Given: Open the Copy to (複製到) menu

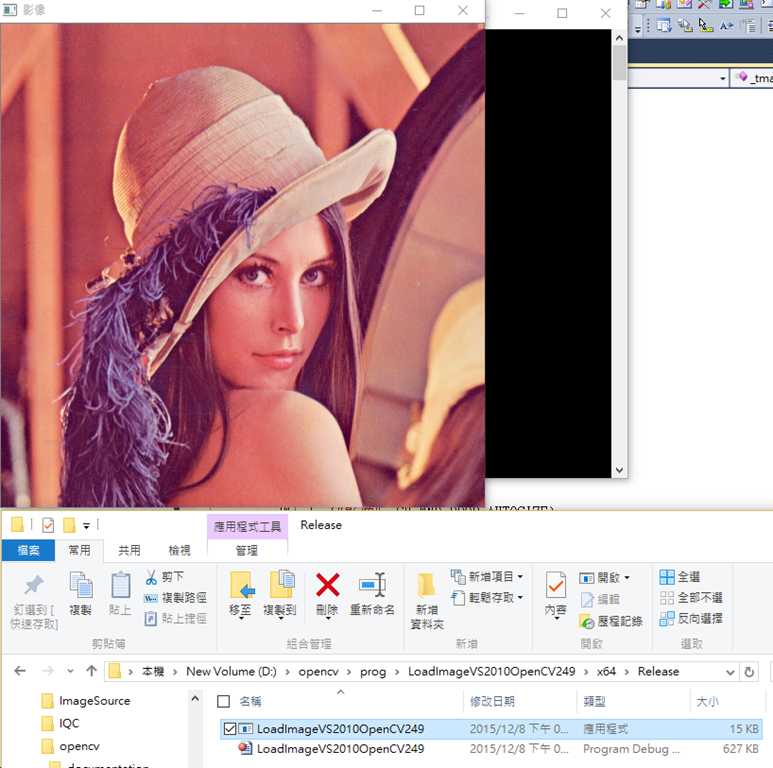Looking at the screenshot, I should click(280, 595).
